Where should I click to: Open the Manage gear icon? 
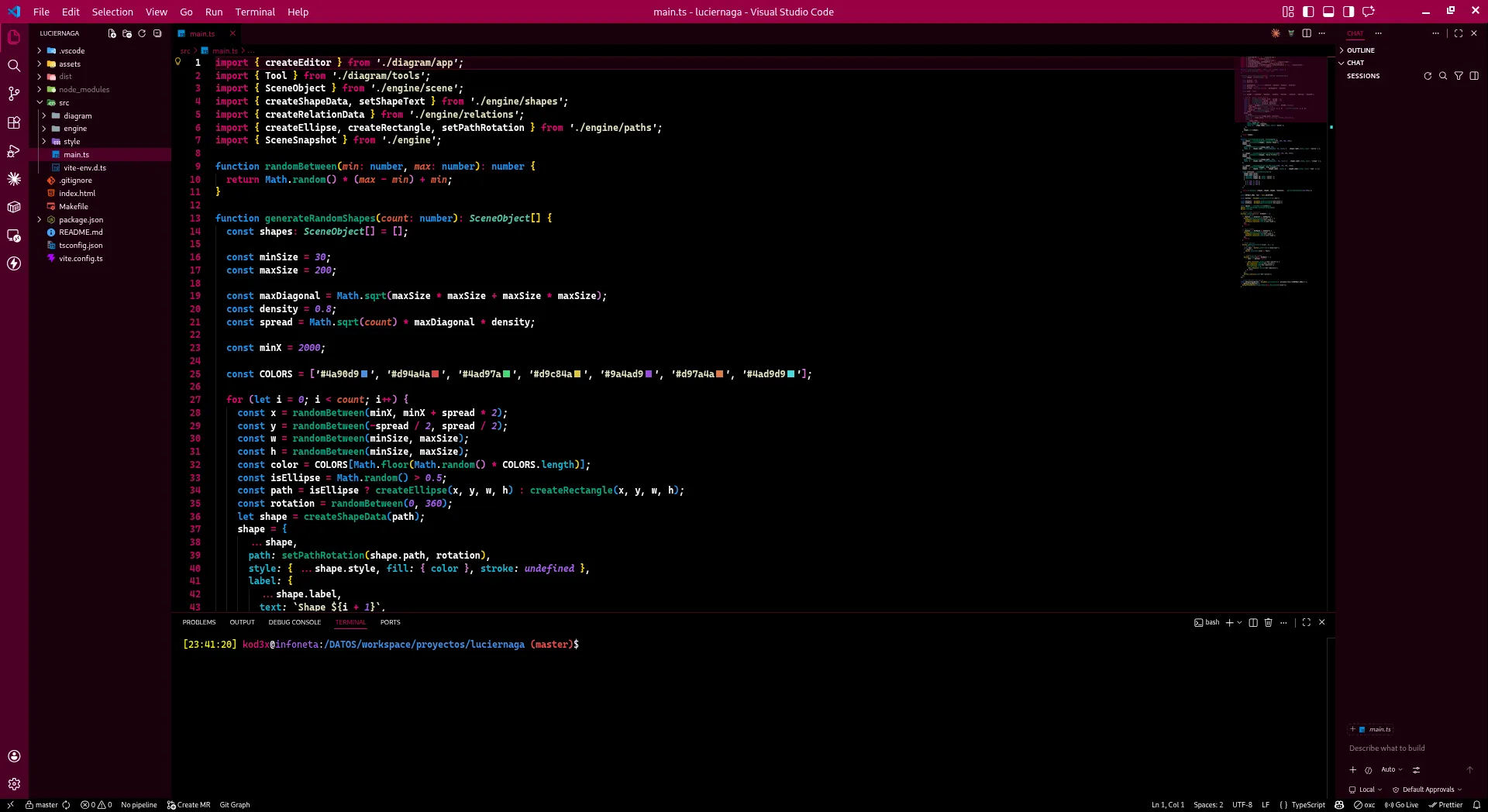point(14,784)
